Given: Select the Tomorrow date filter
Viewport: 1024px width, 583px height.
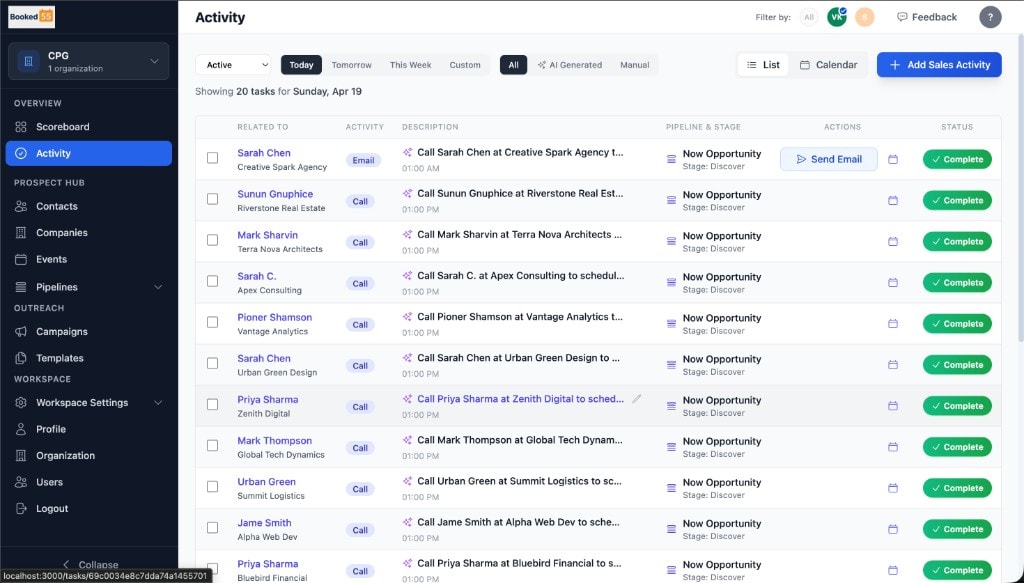Looking at the screenshot, I should click(351, 65).
